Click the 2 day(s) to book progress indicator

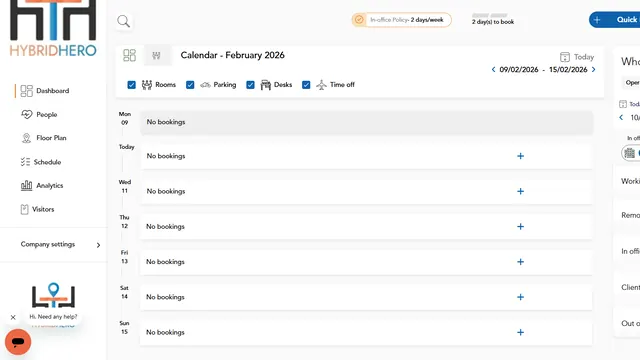pyautogui.click(x=493, y=19)
